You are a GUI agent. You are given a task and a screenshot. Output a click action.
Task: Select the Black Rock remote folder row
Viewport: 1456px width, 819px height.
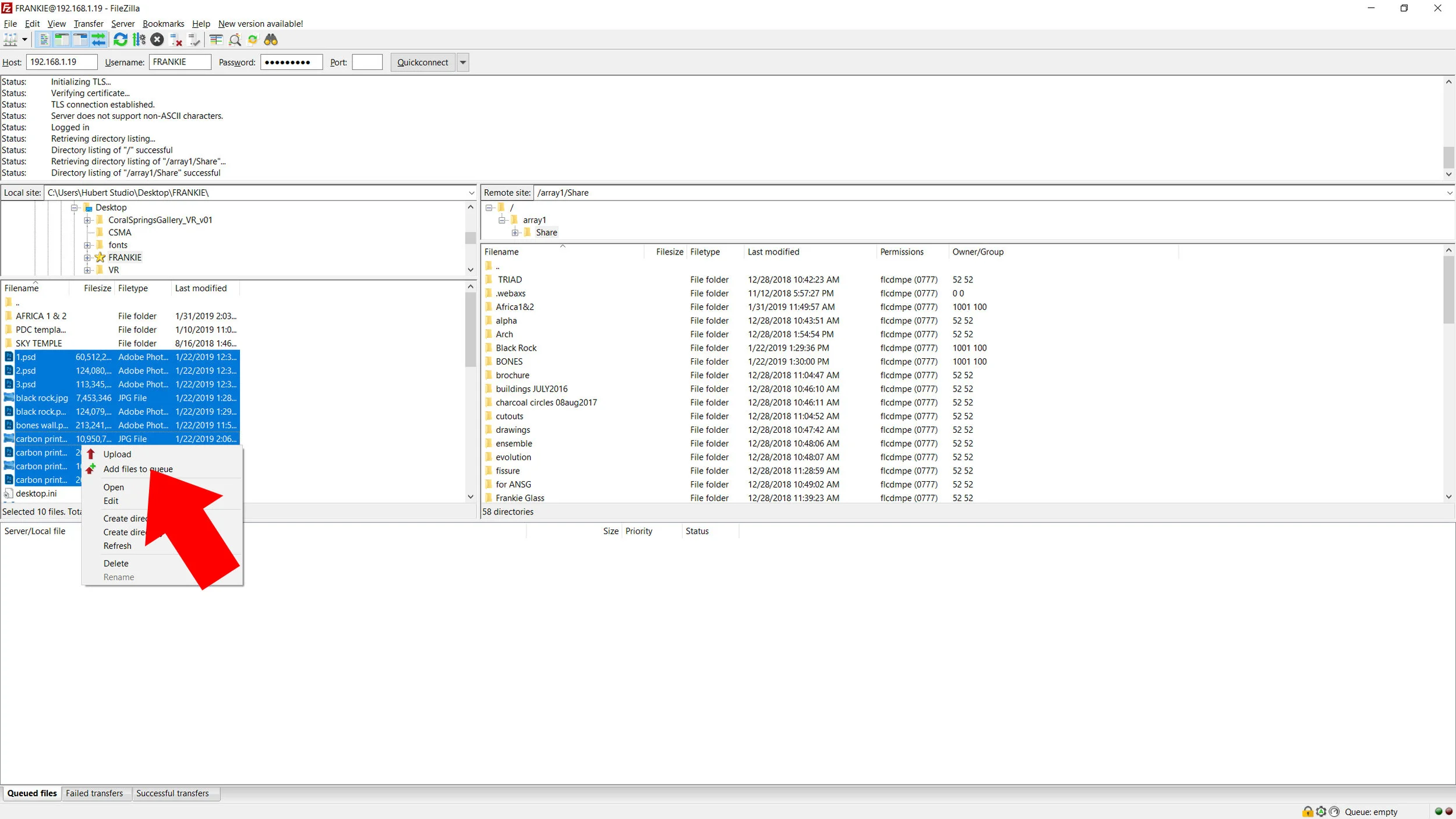click(830, 348)
